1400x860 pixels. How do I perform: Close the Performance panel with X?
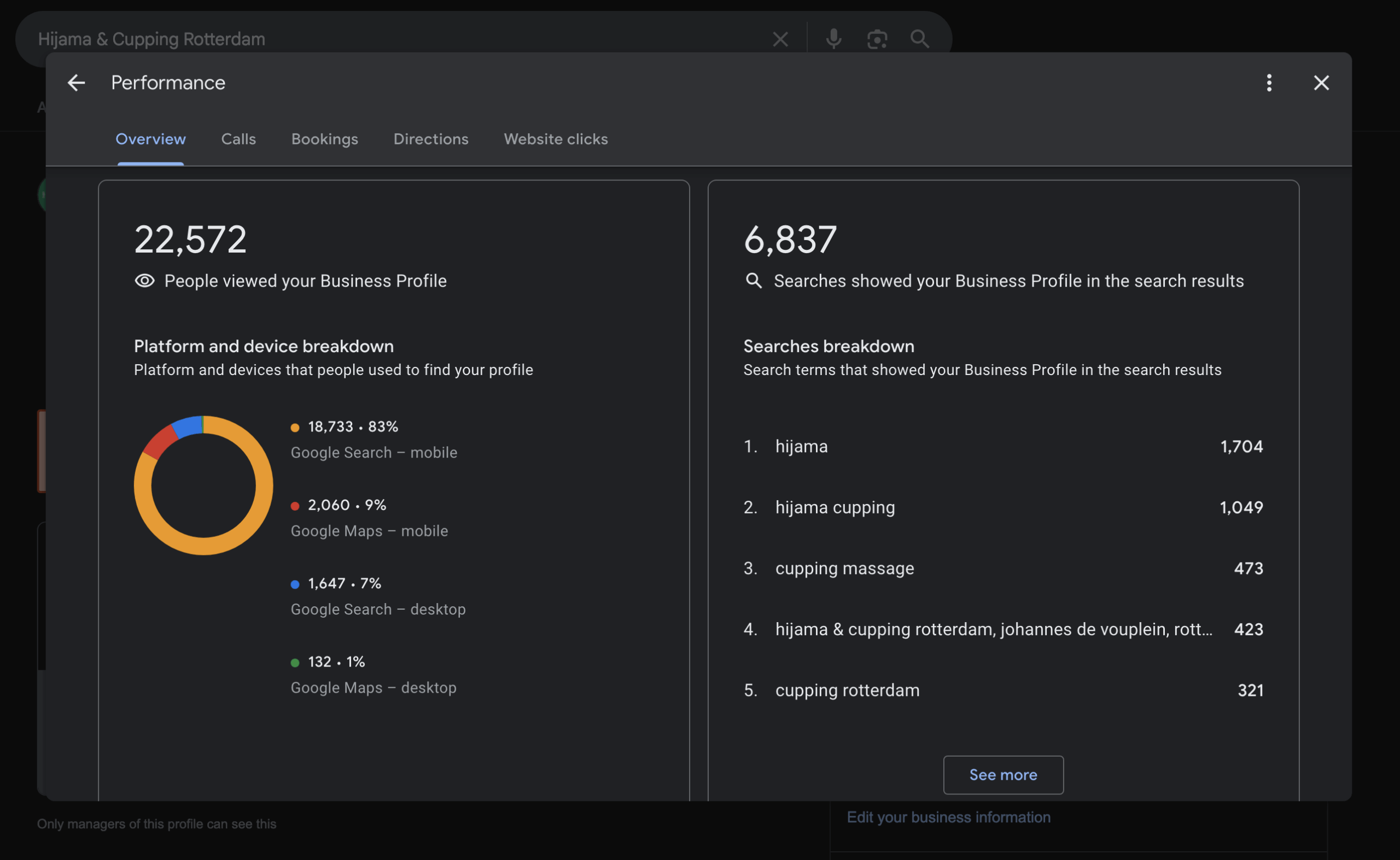(x=1321, y=83)
